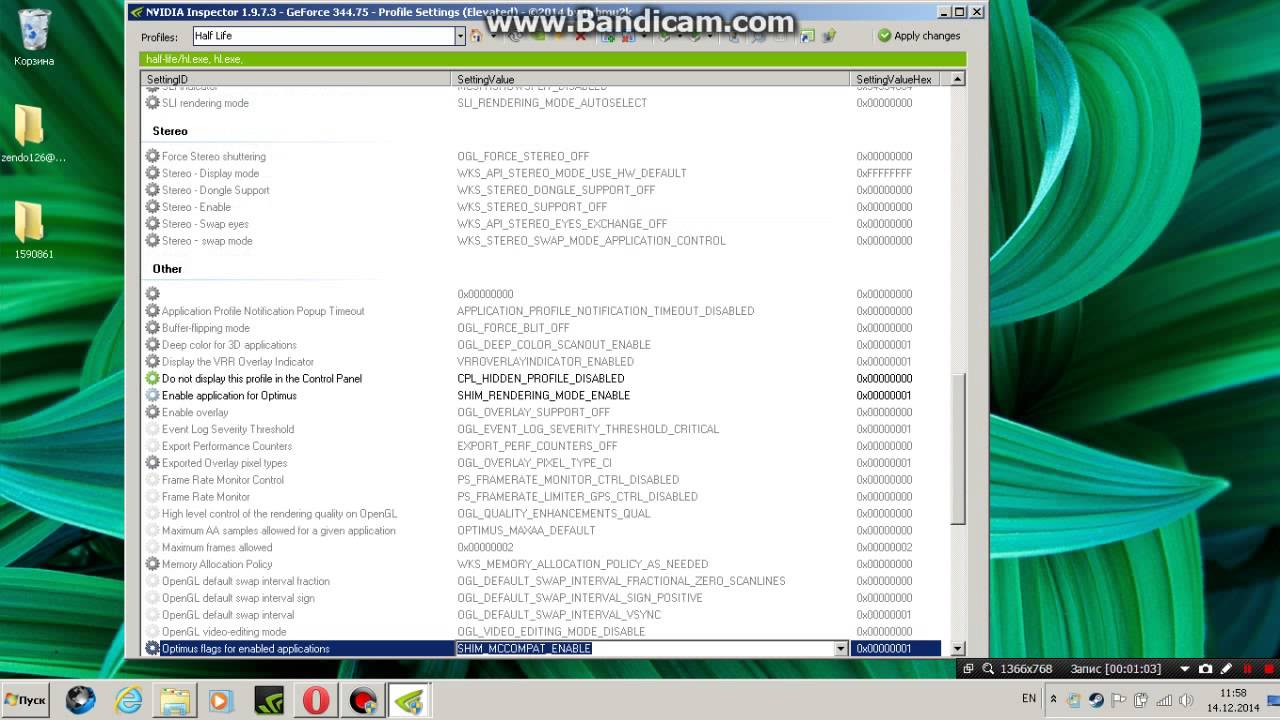Select Frame Rate Monitor Control row

click(541, 480)
